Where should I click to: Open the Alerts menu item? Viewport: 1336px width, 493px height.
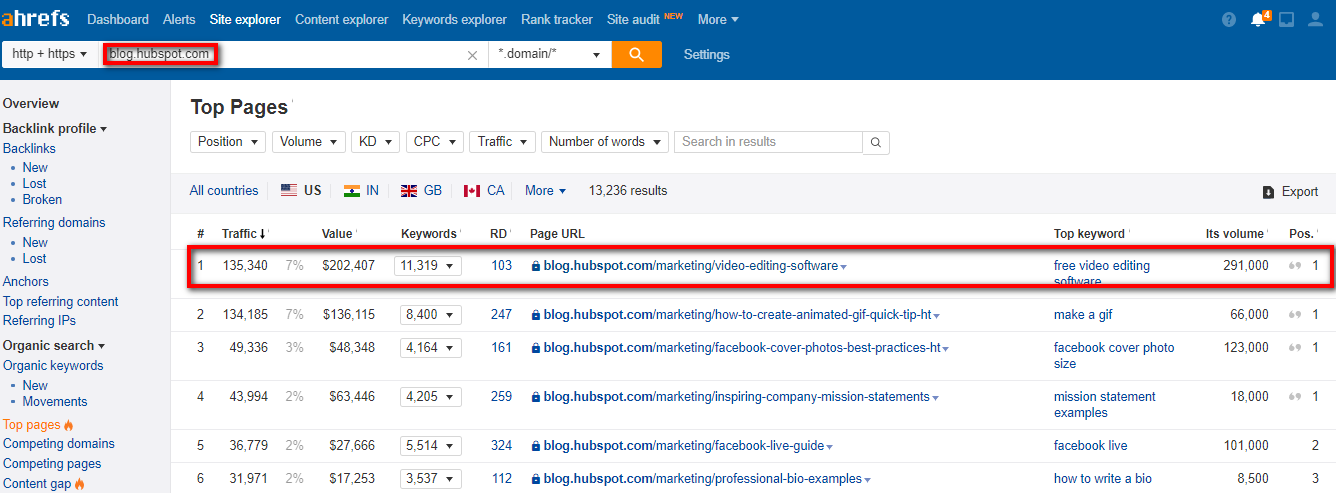(179, 19)
